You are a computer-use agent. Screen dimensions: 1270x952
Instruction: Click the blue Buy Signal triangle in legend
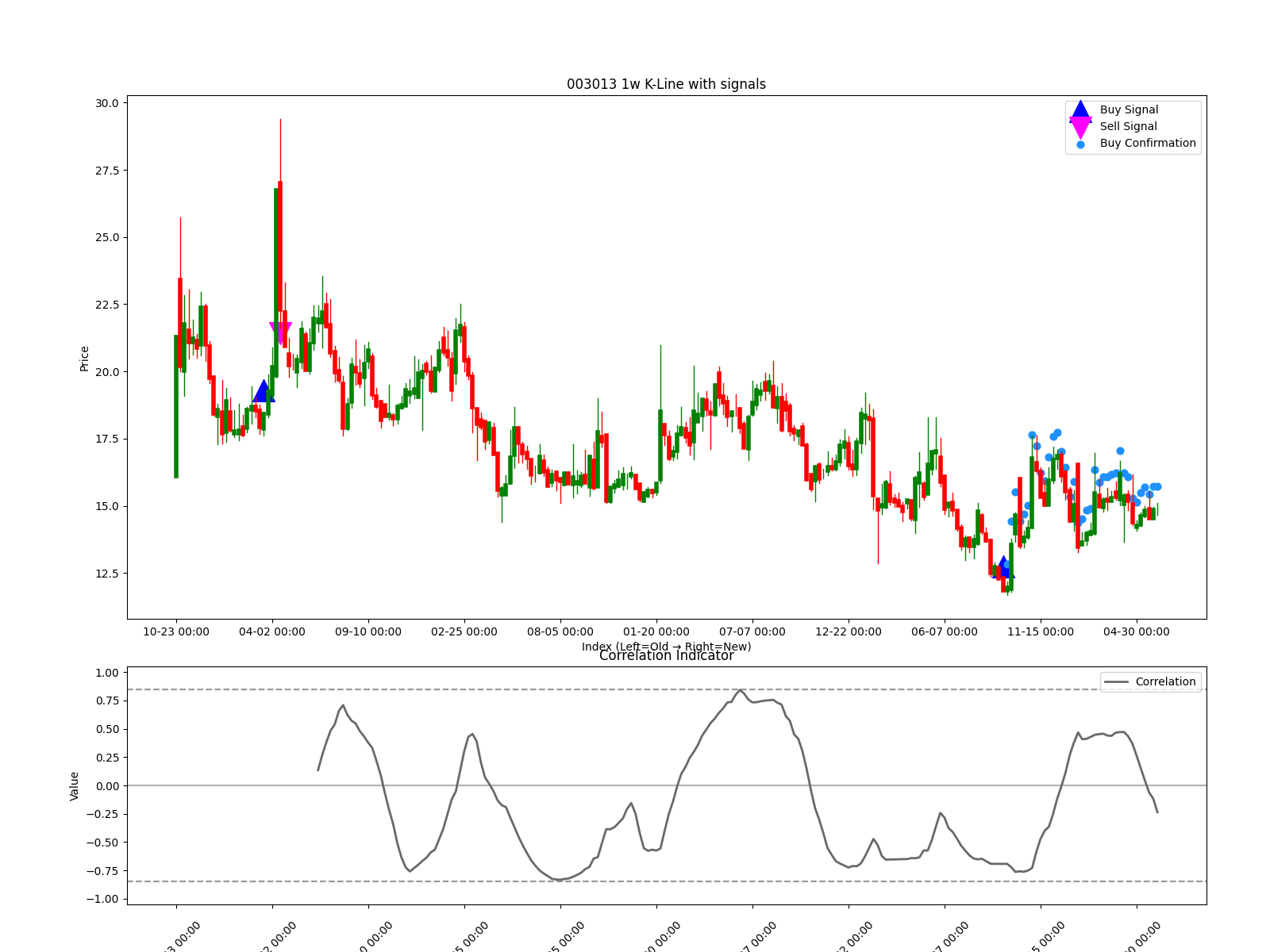pyautogui.click(x=1080, y=110)
